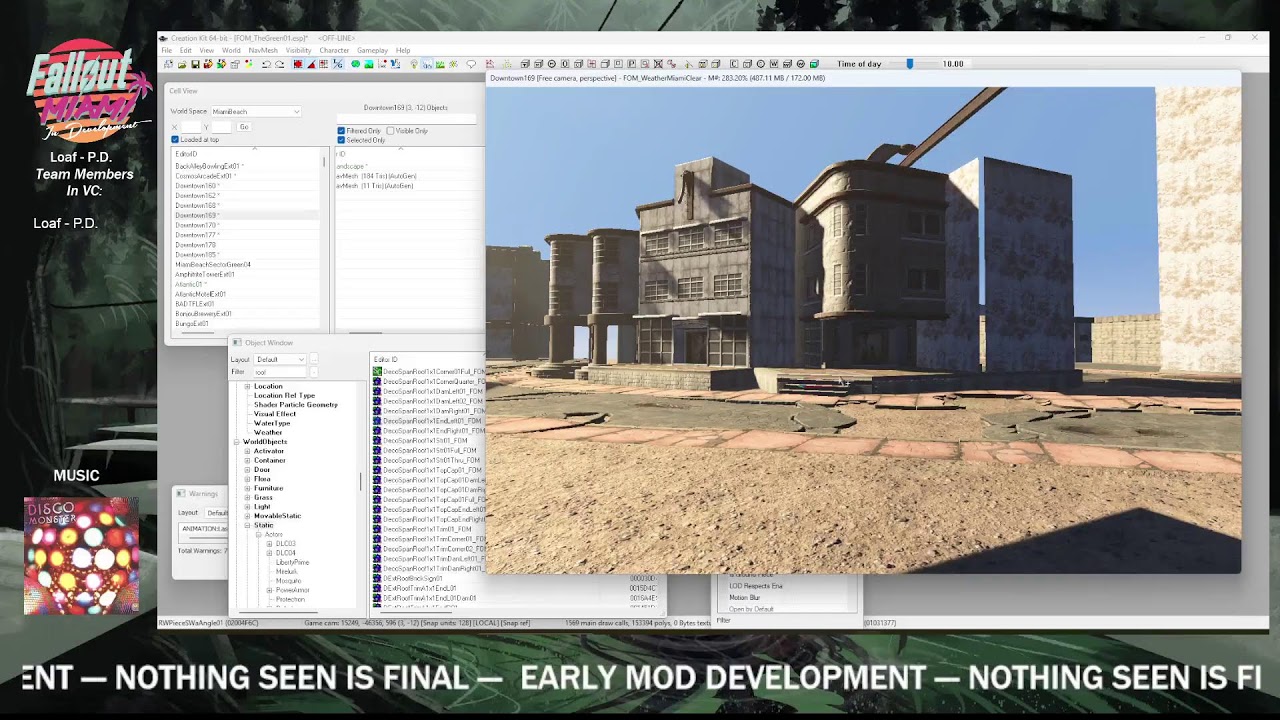Select the BackAlleyBowlingExt01 cell row
Viewport: 1280px width, 720px height.
(x=246, y=166)
